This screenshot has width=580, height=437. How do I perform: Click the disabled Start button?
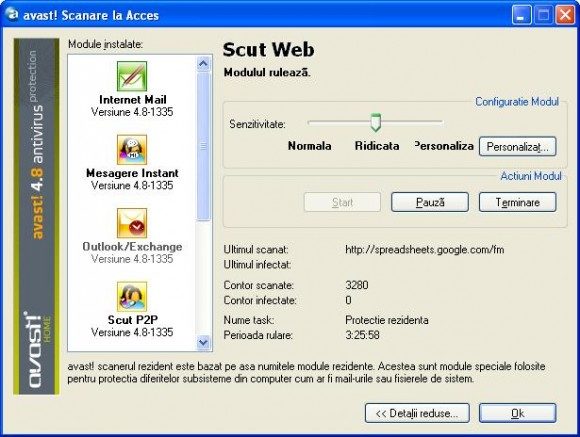[x=342, y=202]
